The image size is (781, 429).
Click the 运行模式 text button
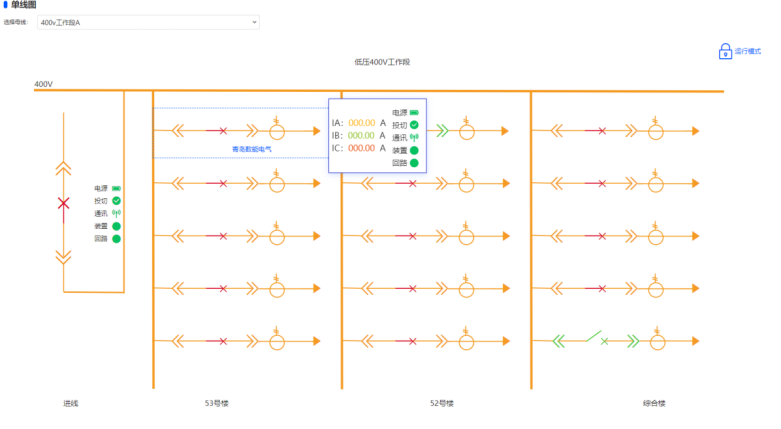coord(748,51)
